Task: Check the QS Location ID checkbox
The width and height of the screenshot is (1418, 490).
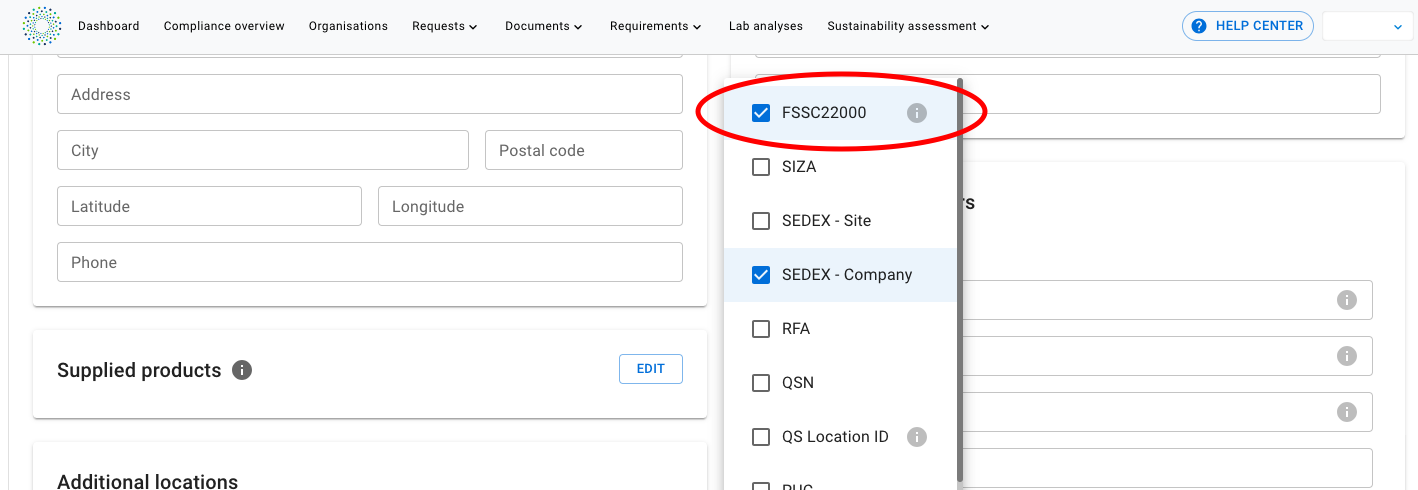Action: (x=761, y=437)
